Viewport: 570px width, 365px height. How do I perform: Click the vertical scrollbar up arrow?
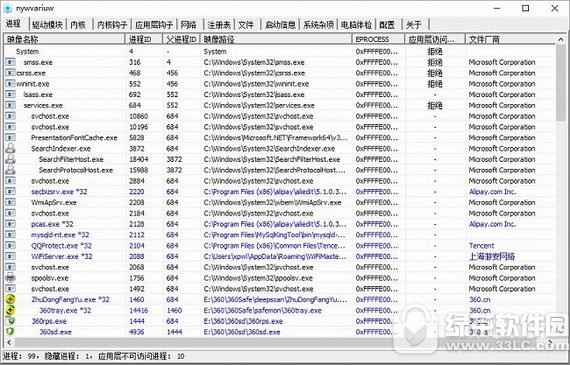[561, 39]
